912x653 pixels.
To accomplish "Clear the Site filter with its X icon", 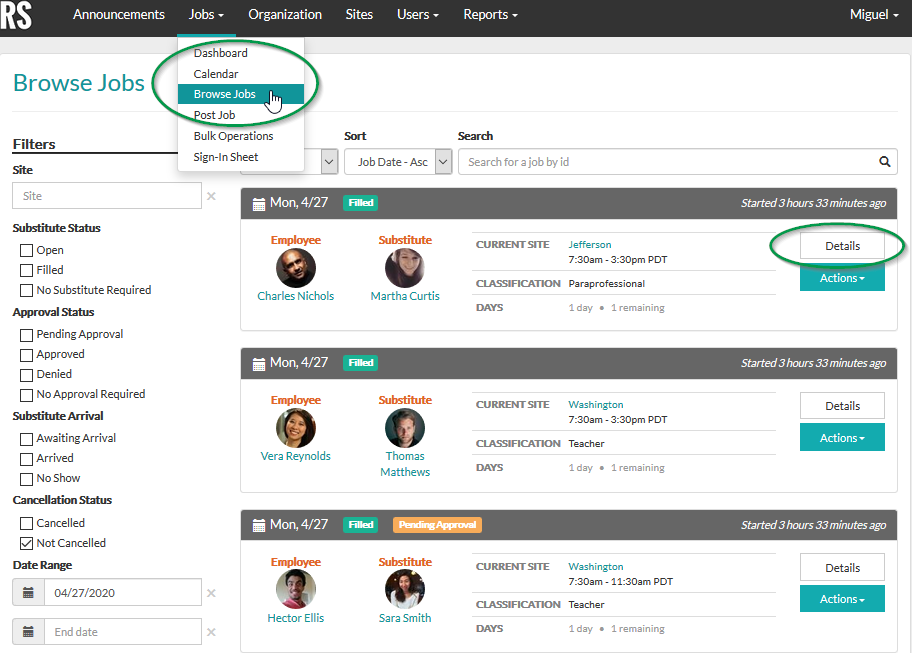I will [x=211, y=197].
